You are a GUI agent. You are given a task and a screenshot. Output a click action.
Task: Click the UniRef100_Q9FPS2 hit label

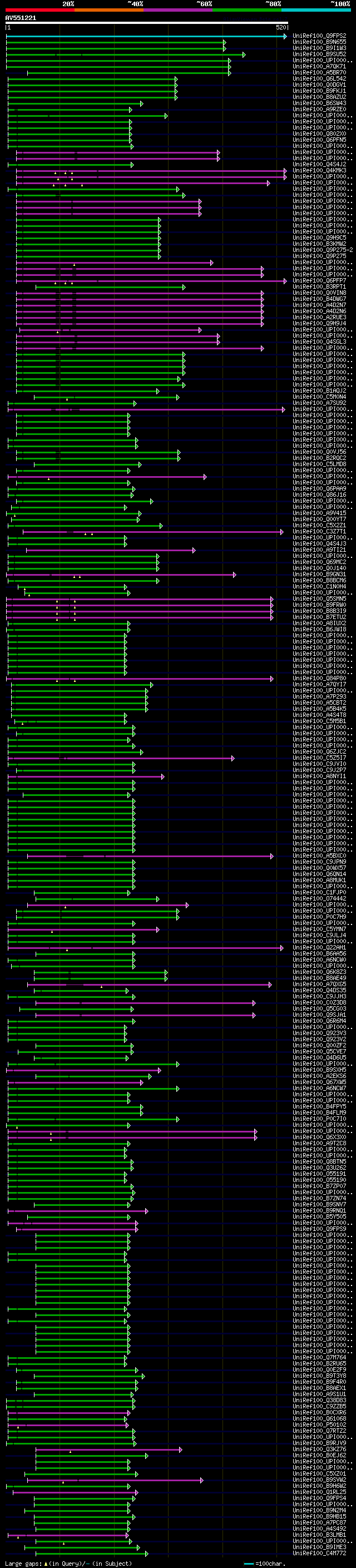319,37
